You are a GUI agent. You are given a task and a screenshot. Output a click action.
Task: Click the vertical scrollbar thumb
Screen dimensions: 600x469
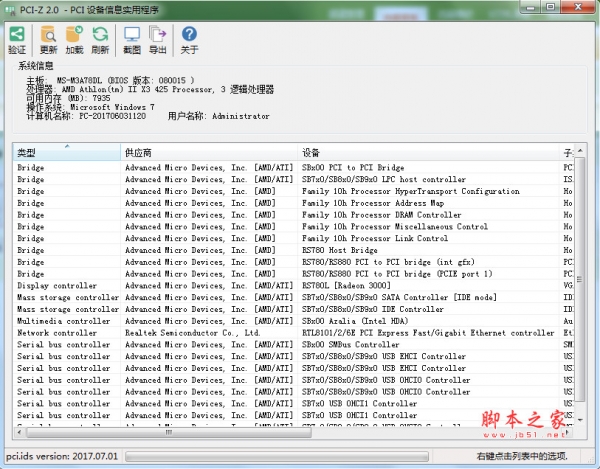[580, 279]
